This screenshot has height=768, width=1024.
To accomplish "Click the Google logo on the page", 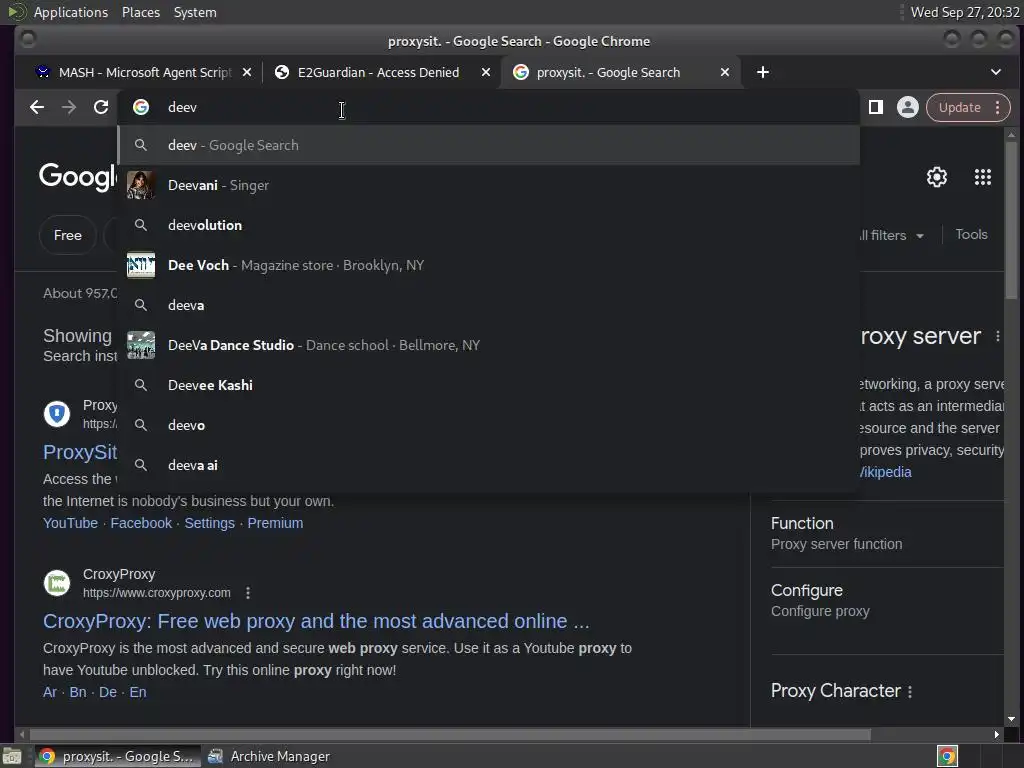I will coord(78,176).
